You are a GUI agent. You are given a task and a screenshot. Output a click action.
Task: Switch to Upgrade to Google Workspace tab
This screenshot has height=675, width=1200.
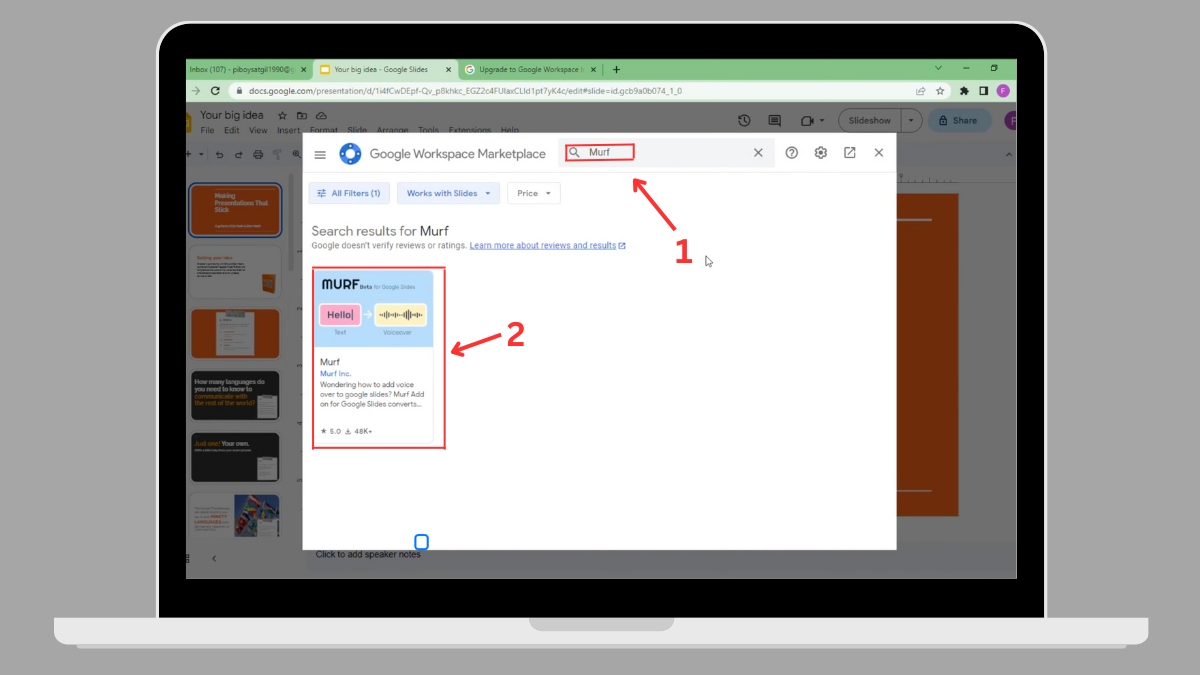coord(528,69)
